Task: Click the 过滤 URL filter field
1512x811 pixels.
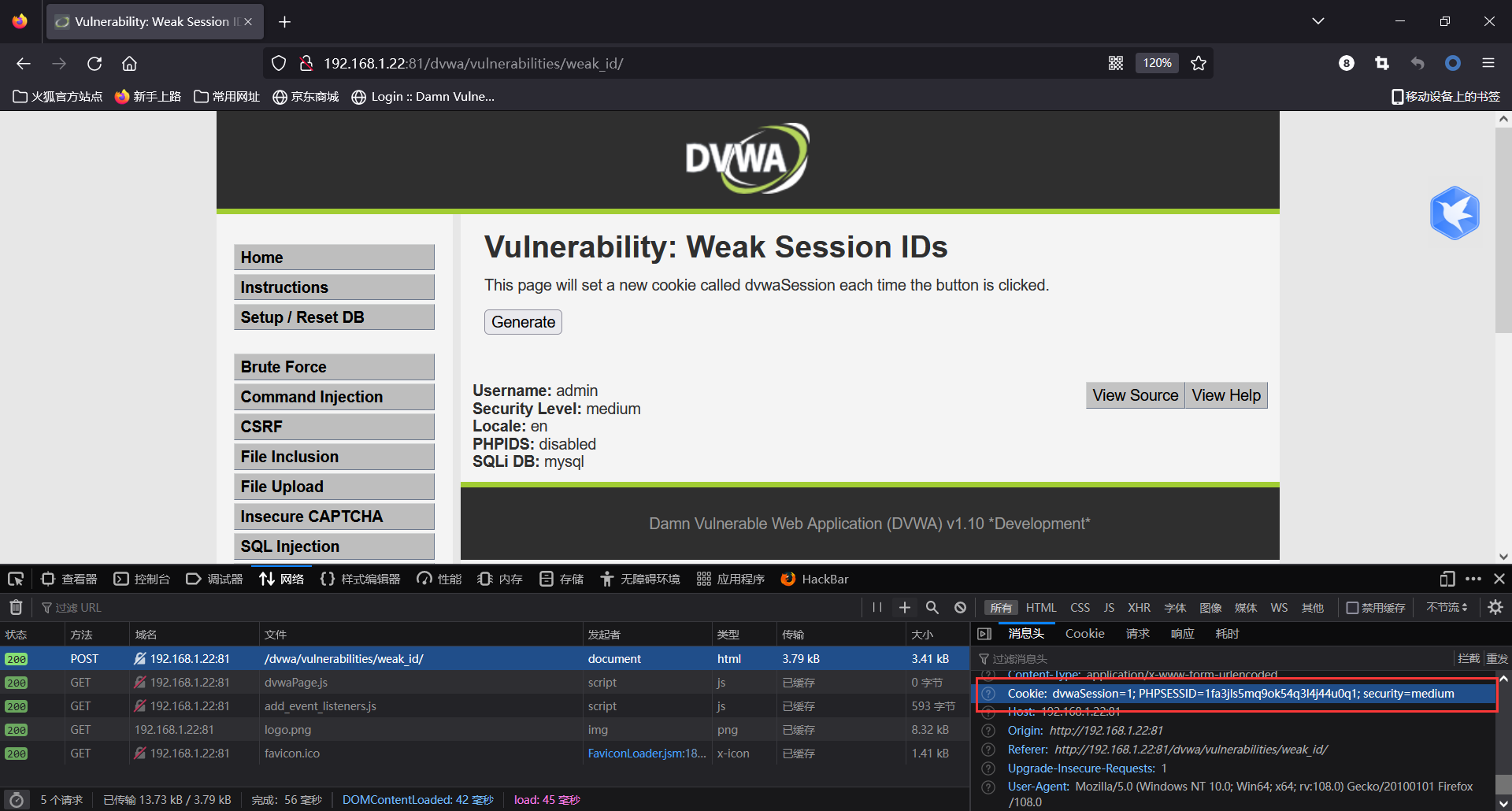Action: click(x=449, y=608)
